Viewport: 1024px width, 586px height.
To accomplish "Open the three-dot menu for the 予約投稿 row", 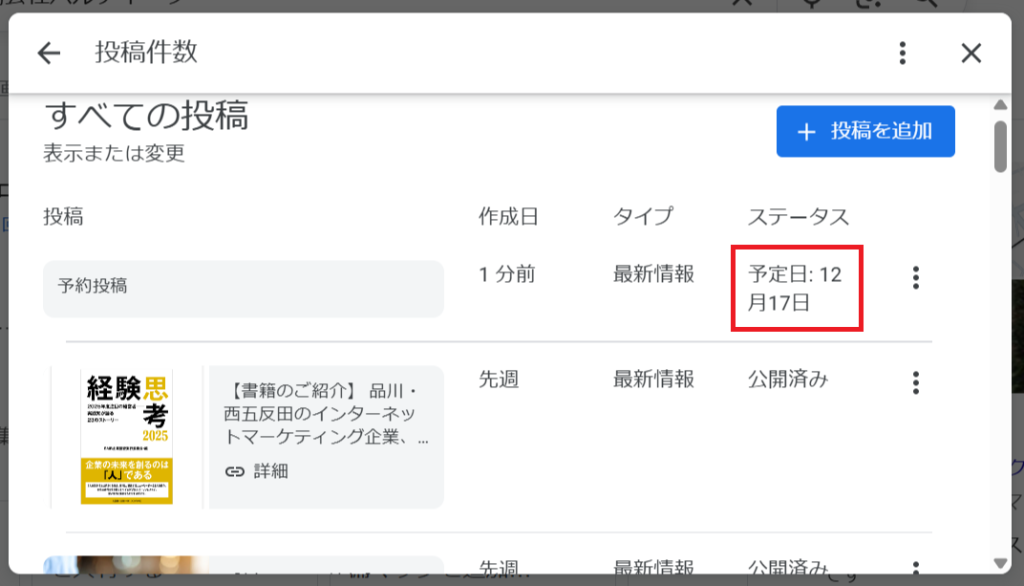I will (915, 278).
